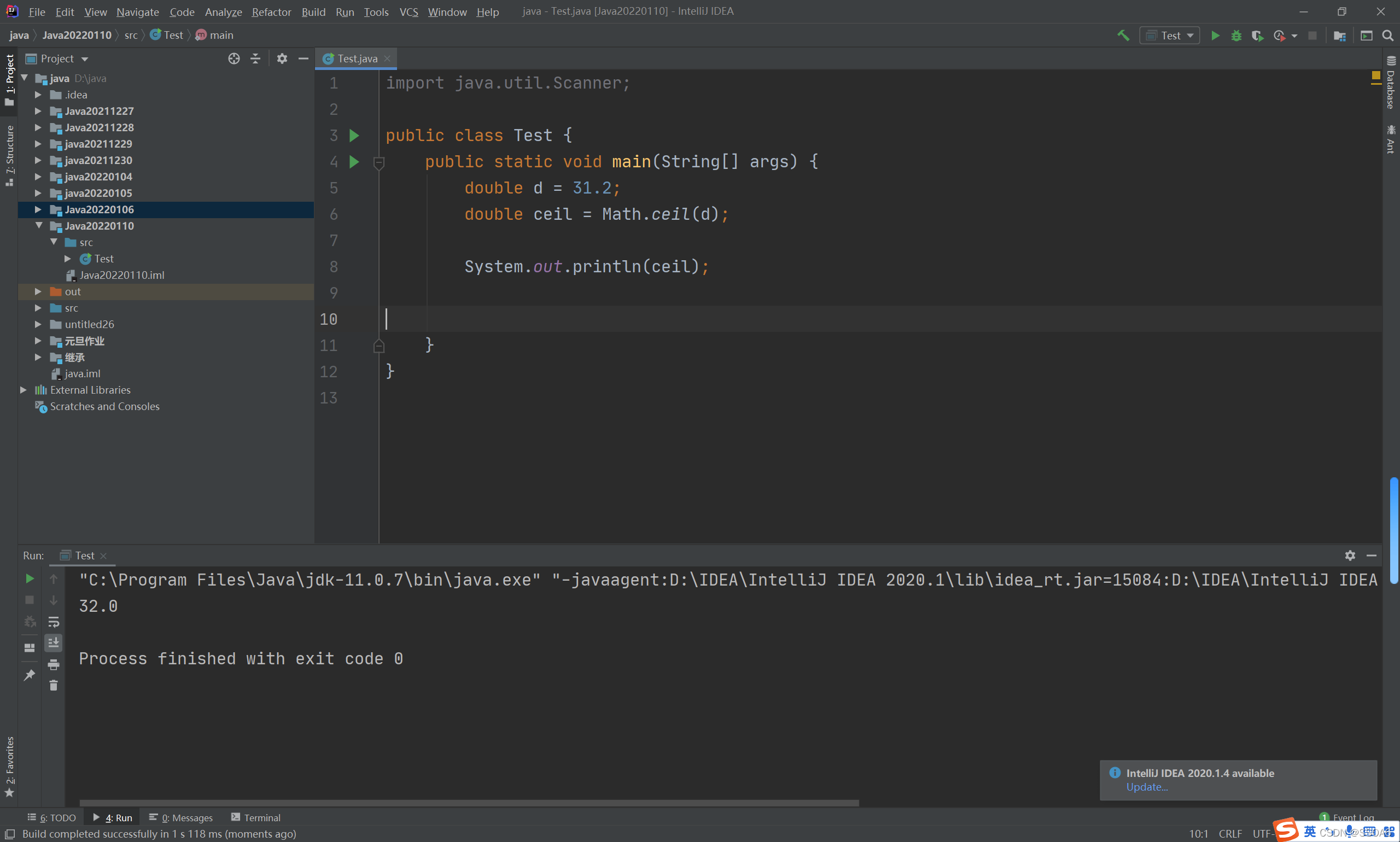Screen dimensions: 1400x842
Task: Select Scratches and Consoles node
Action: (104, 407)
